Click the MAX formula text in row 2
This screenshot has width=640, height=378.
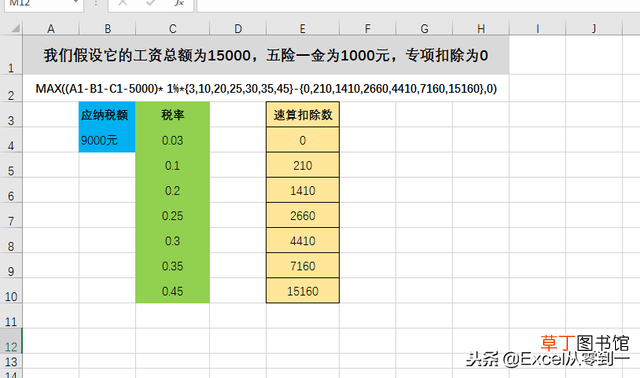tap(266, 89)
